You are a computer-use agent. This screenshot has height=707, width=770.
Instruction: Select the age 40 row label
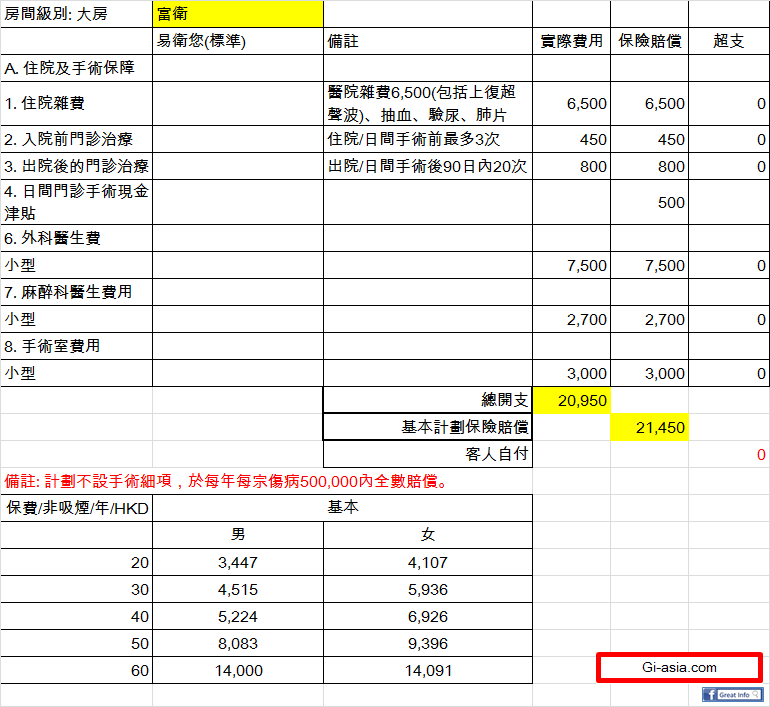click(77, 616)
